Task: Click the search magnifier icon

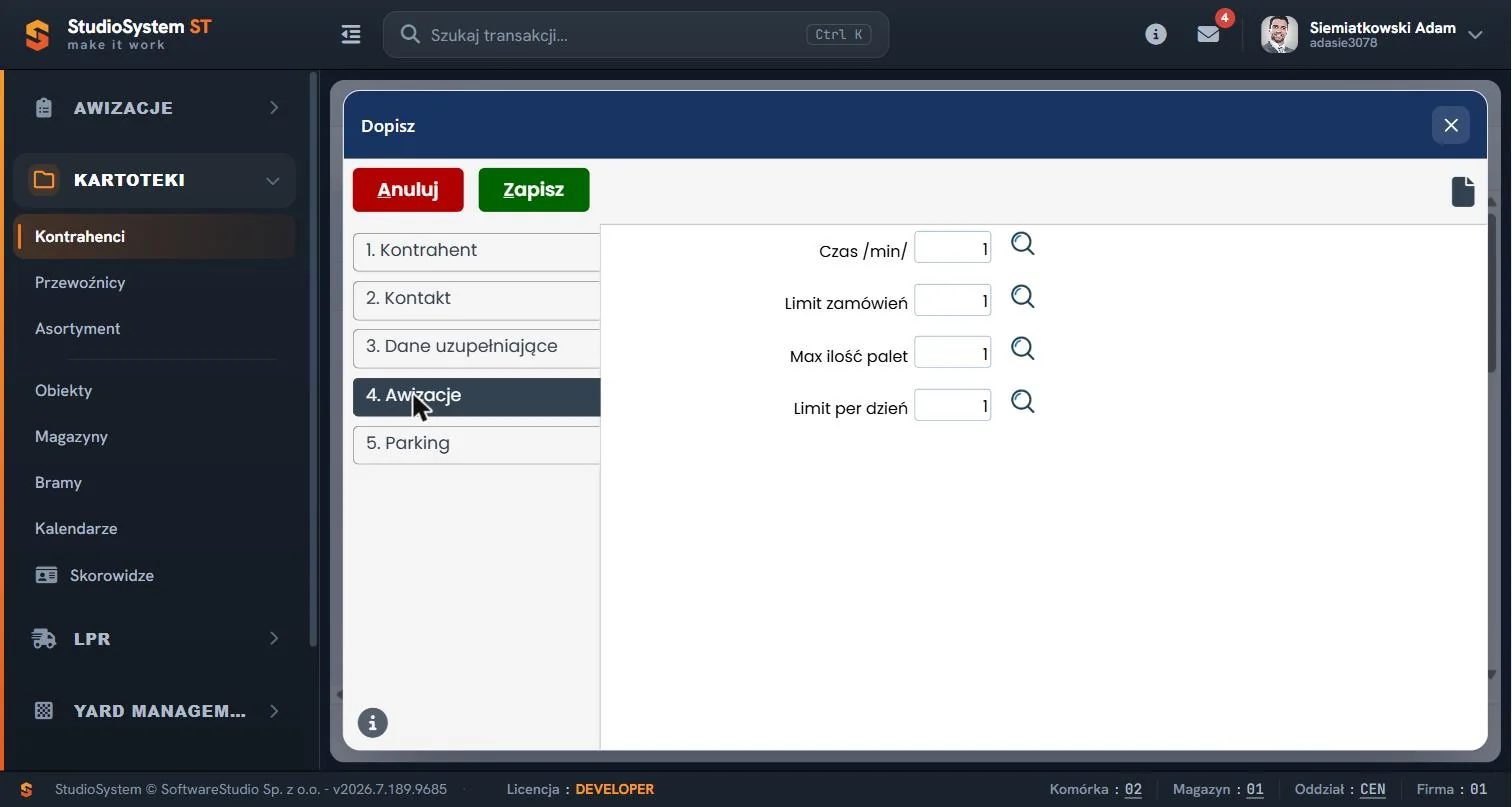Action: (x=410, y=34)
